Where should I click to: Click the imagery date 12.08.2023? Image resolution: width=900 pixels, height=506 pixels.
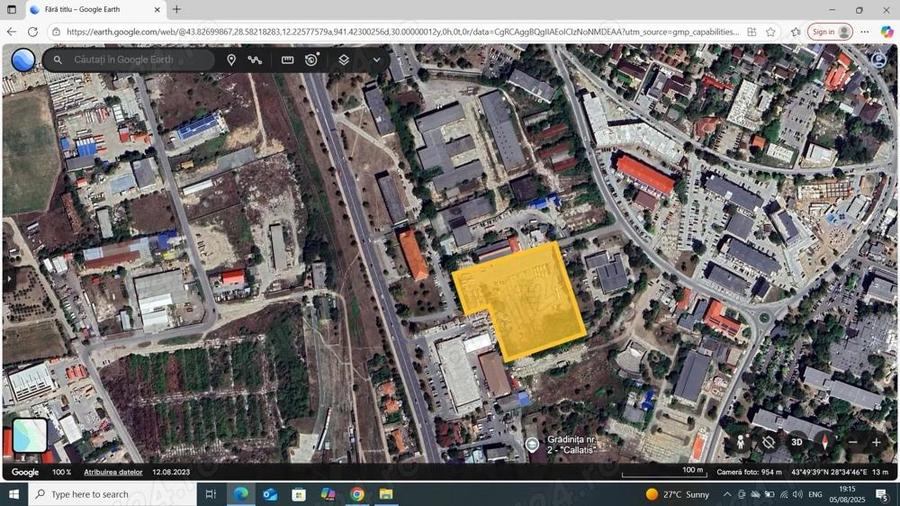171,472
